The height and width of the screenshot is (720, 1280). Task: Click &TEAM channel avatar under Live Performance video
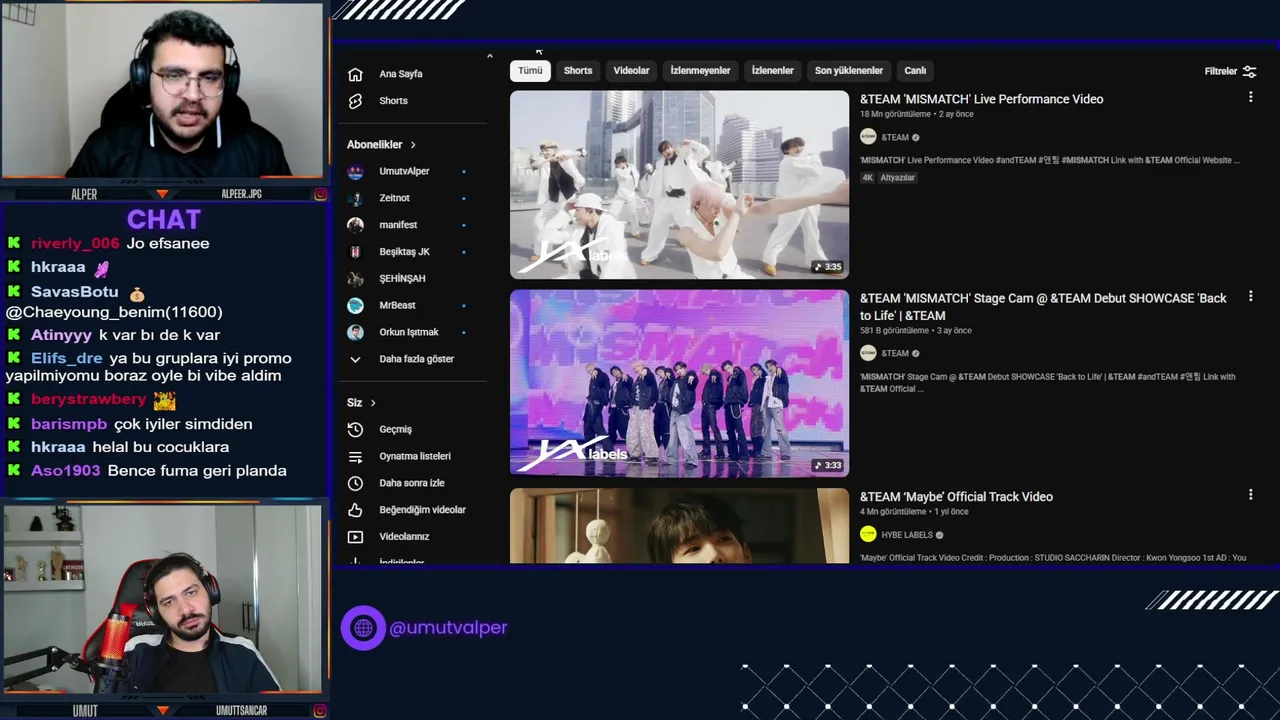(x=868, y=137)
